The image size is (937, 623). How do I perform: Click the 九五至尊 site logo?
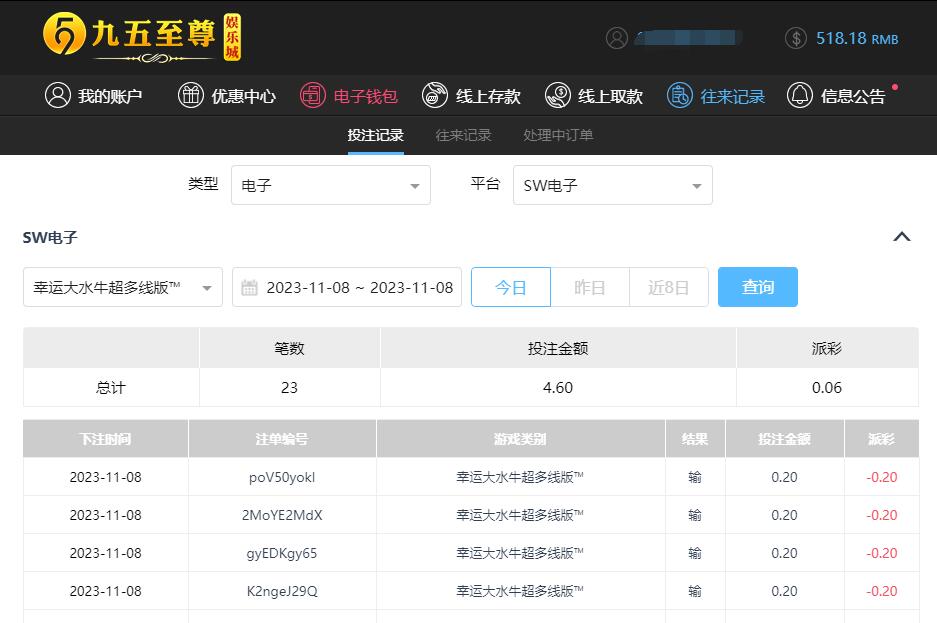pos(142,37)
